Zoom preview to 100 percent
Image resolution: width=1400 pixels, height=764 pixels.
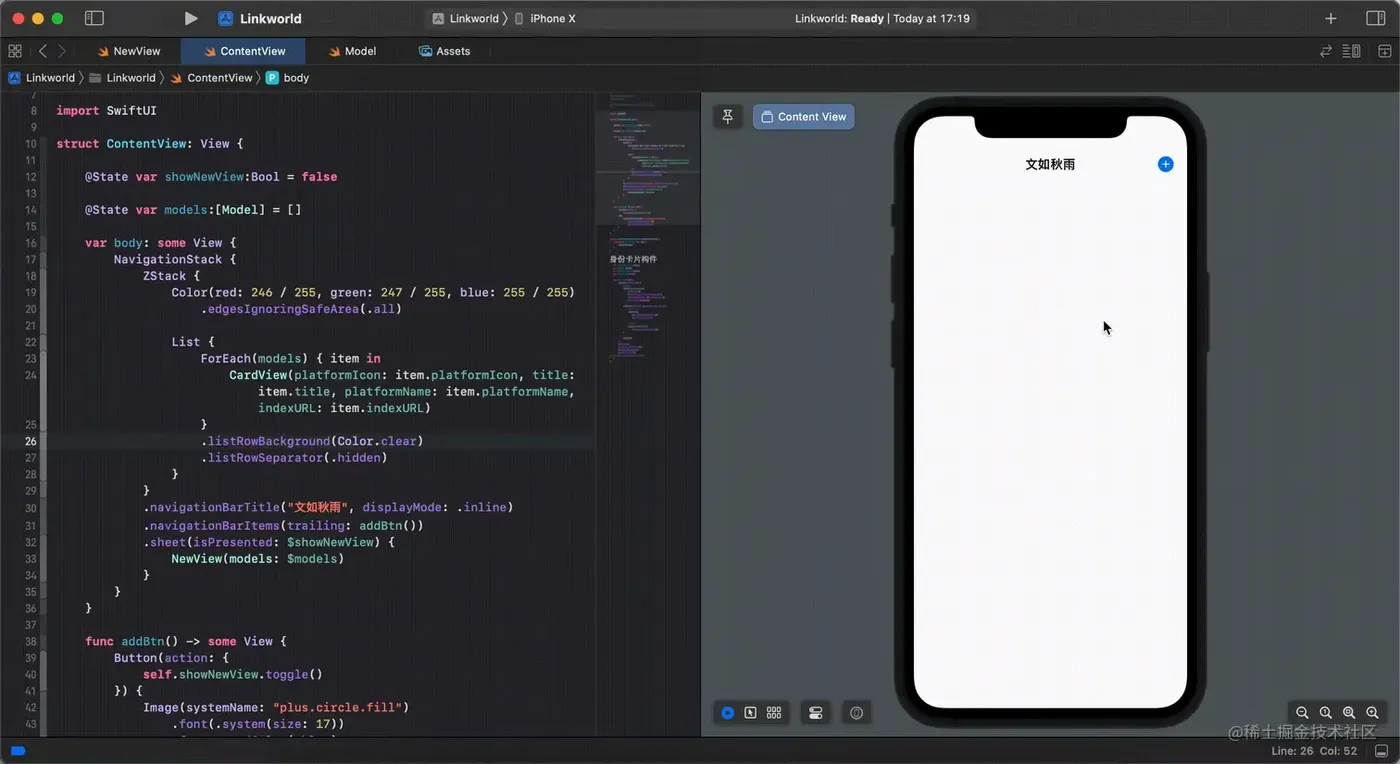[1326, 713]
